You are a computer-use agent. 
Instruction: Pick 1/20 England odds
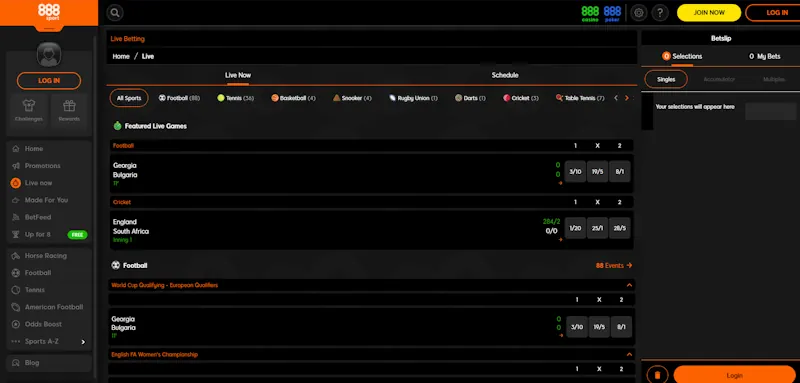click(575, 228)
